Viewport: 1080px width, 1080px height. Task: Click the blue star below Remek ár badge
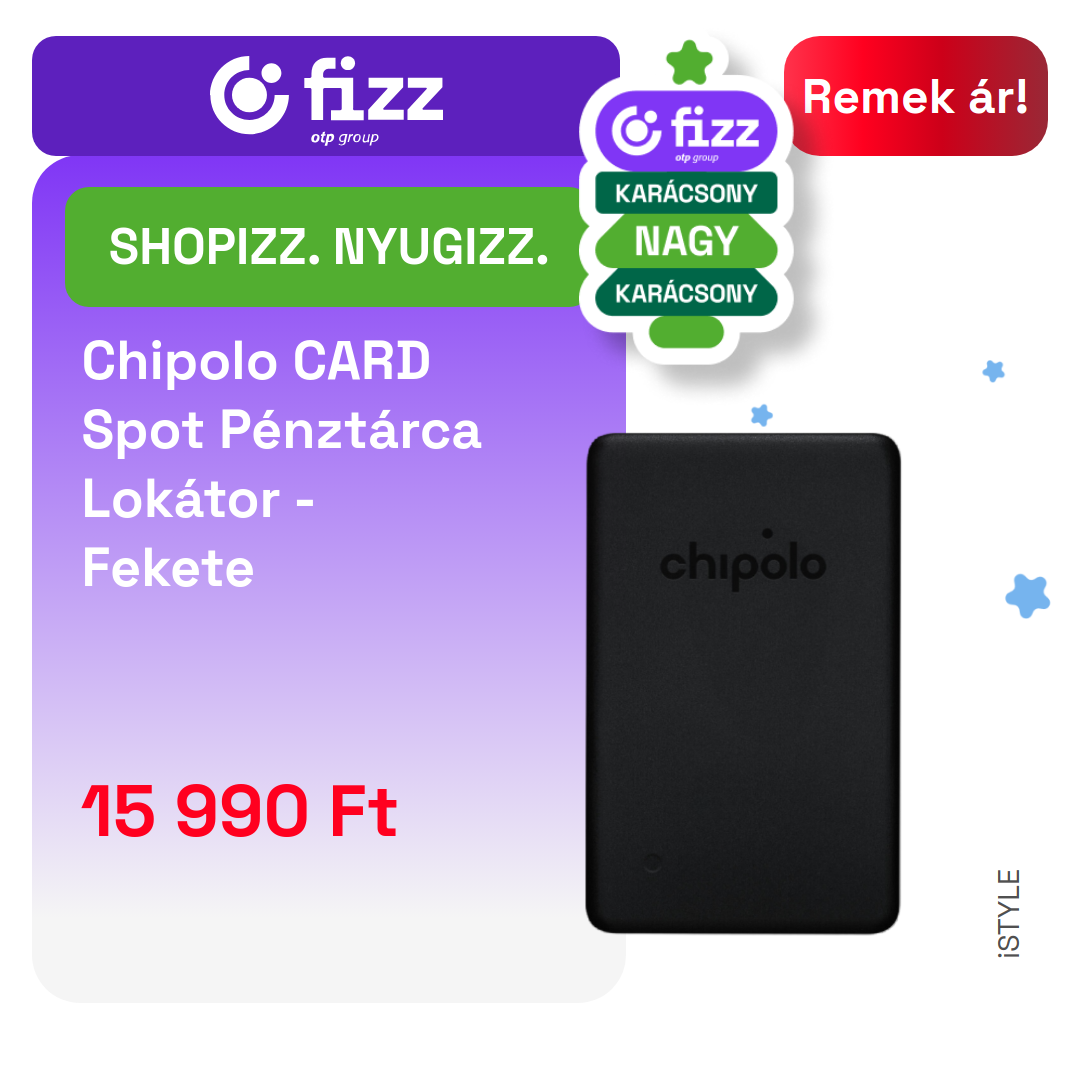993,371
